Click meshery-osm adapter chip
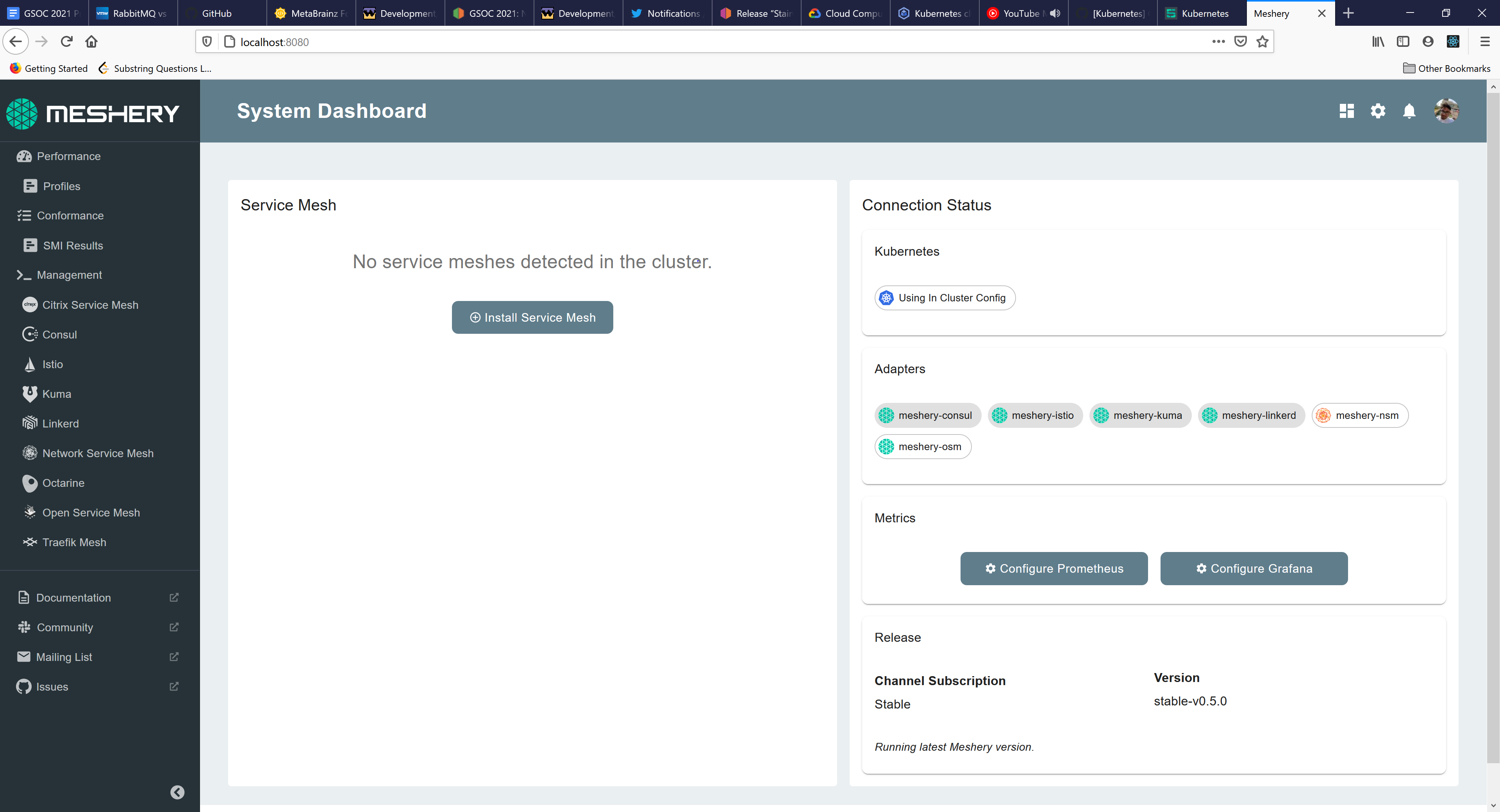The width and height of the screenshot is (1500, 812). pos(923,447)
